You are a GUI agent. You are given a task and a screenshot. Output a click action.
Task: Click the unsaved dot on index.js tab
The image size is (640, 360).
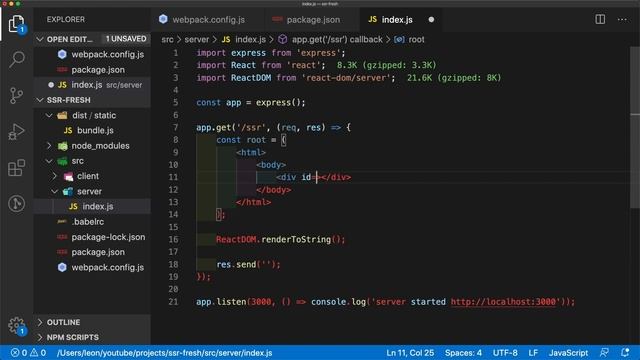(431, 20)
